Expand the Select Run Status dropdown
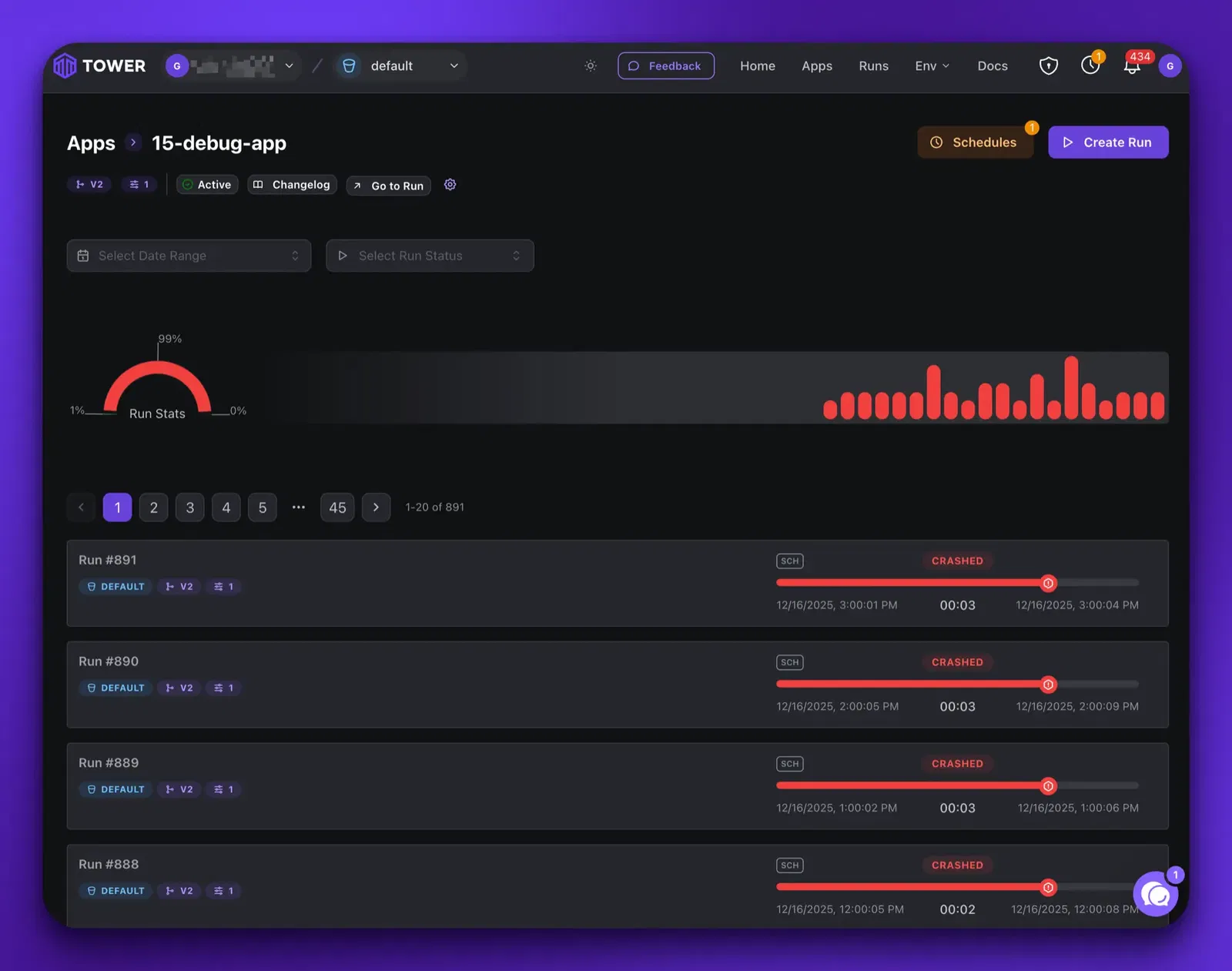Viewport: 1232px width, 971px height. coord(430,256)
